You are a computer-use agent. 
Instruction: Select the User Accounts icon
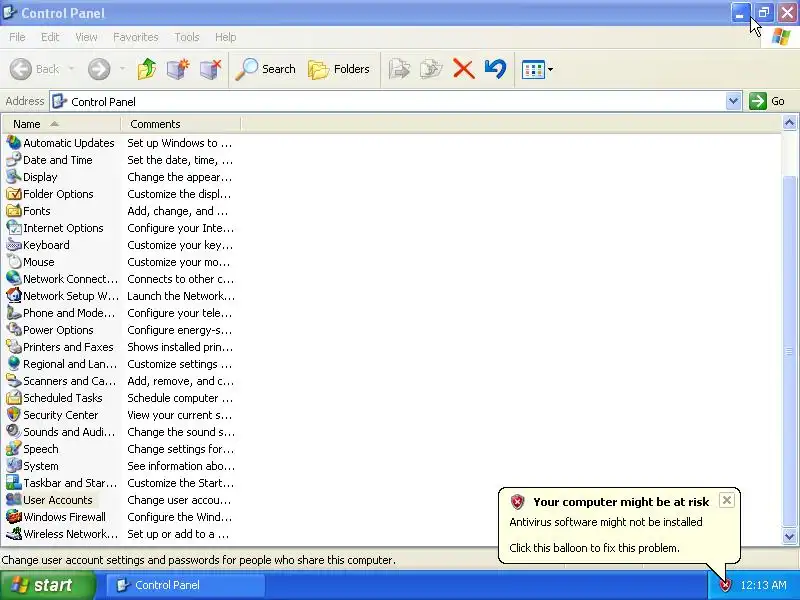(x=14, y=499)
